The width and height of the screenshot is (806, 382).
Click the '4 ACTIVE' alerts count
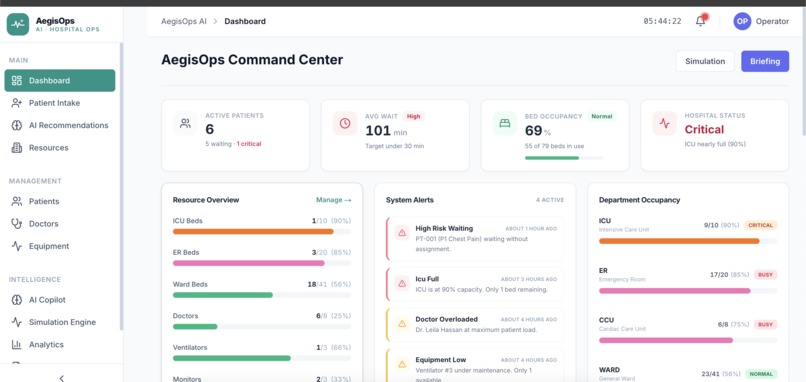[549, 200]
